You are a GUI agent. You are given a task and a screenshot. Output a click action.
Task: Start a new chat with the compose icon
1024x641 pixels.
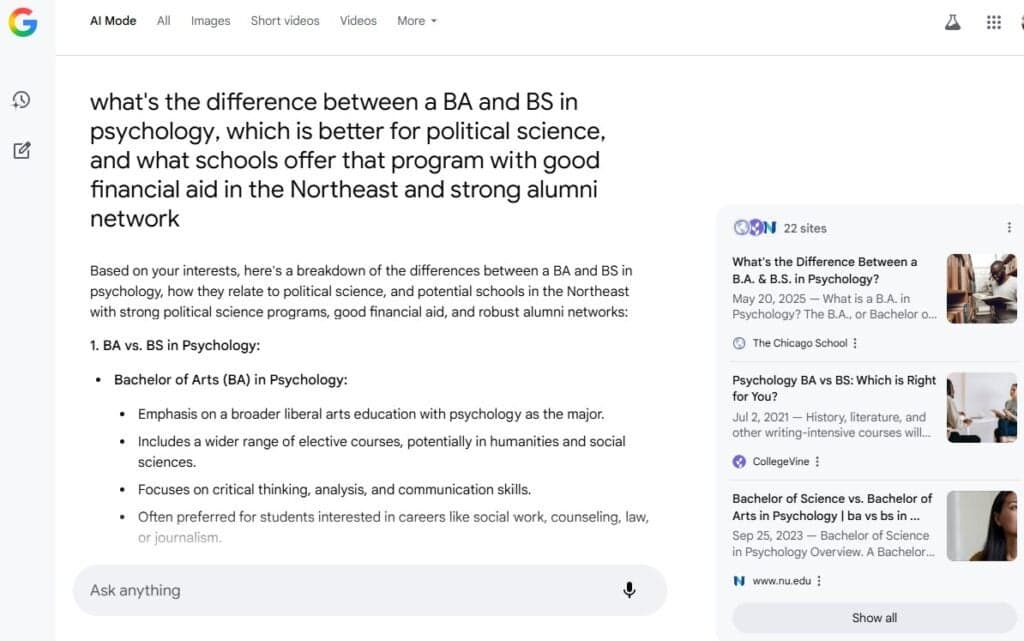[x=22, y=150]
